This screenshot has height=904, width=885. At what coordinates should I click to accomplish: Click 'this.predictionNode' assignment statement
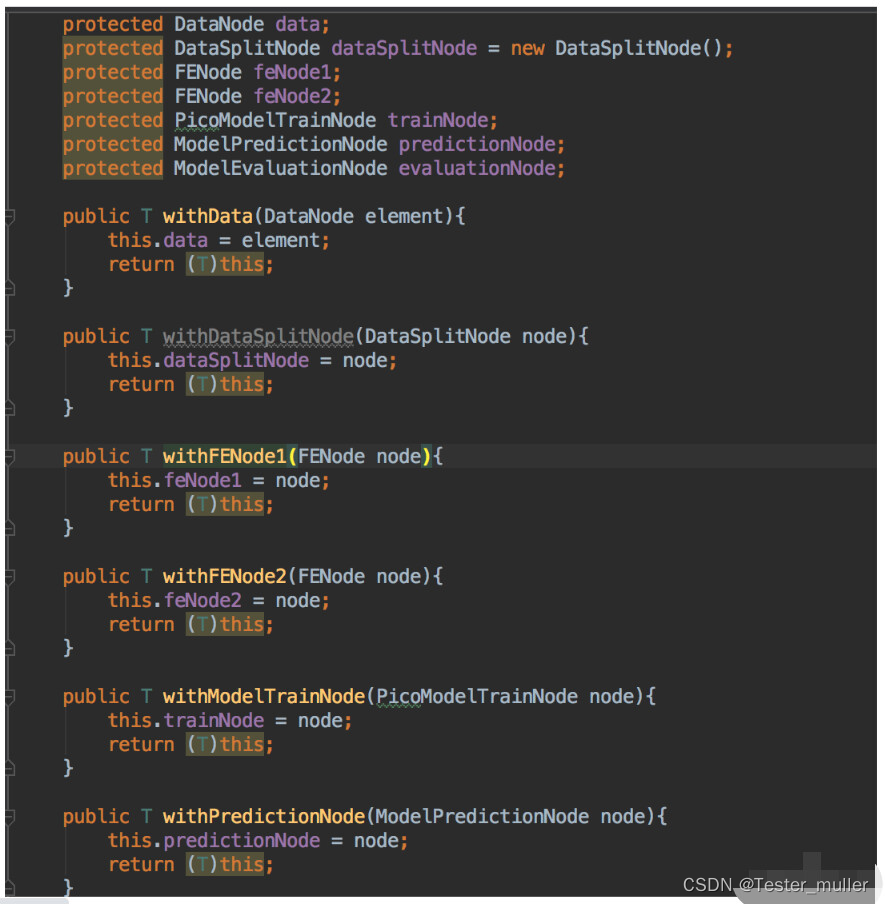214,840
